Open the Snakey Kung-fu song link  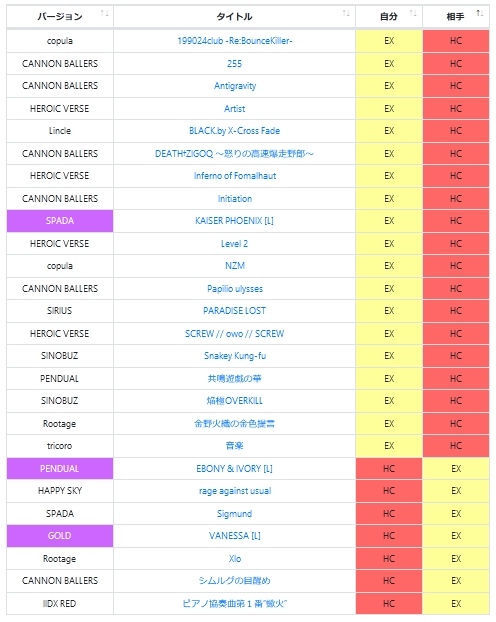[x=235, y=356]
